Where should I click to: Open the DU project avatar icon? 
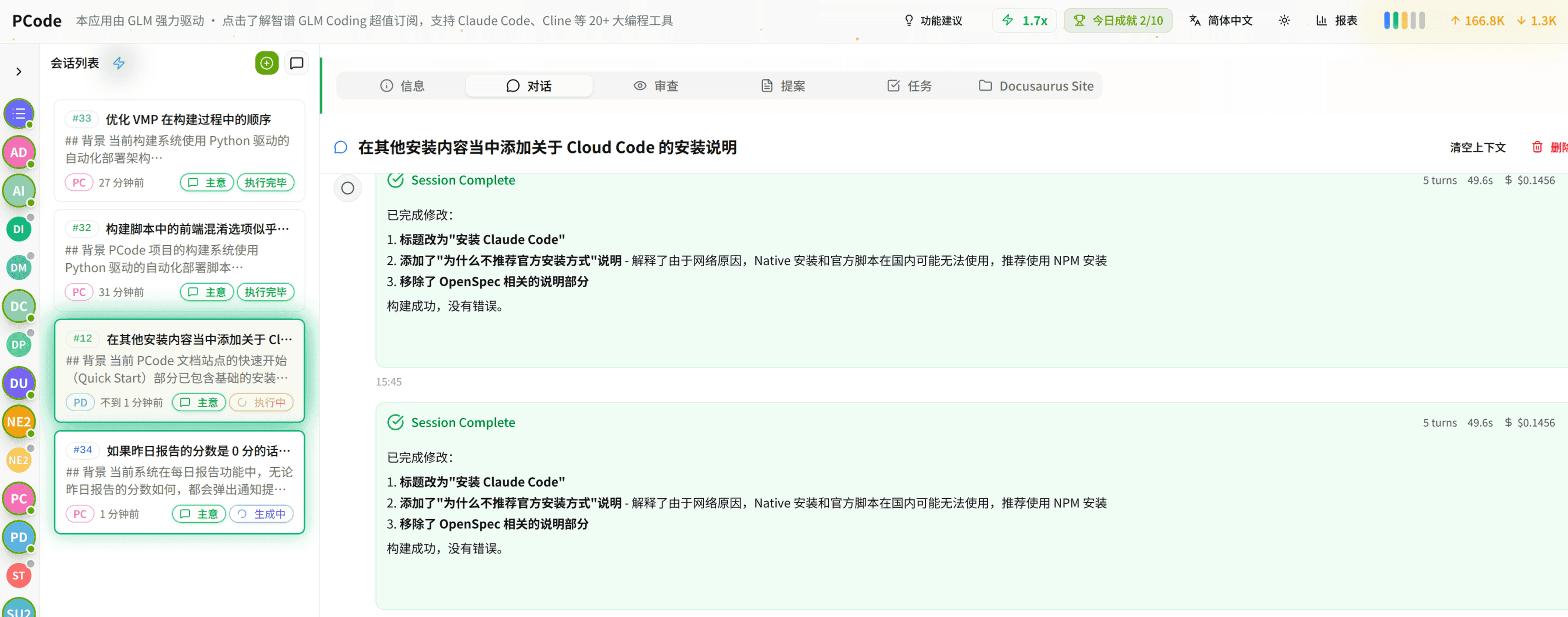(18, 383)
